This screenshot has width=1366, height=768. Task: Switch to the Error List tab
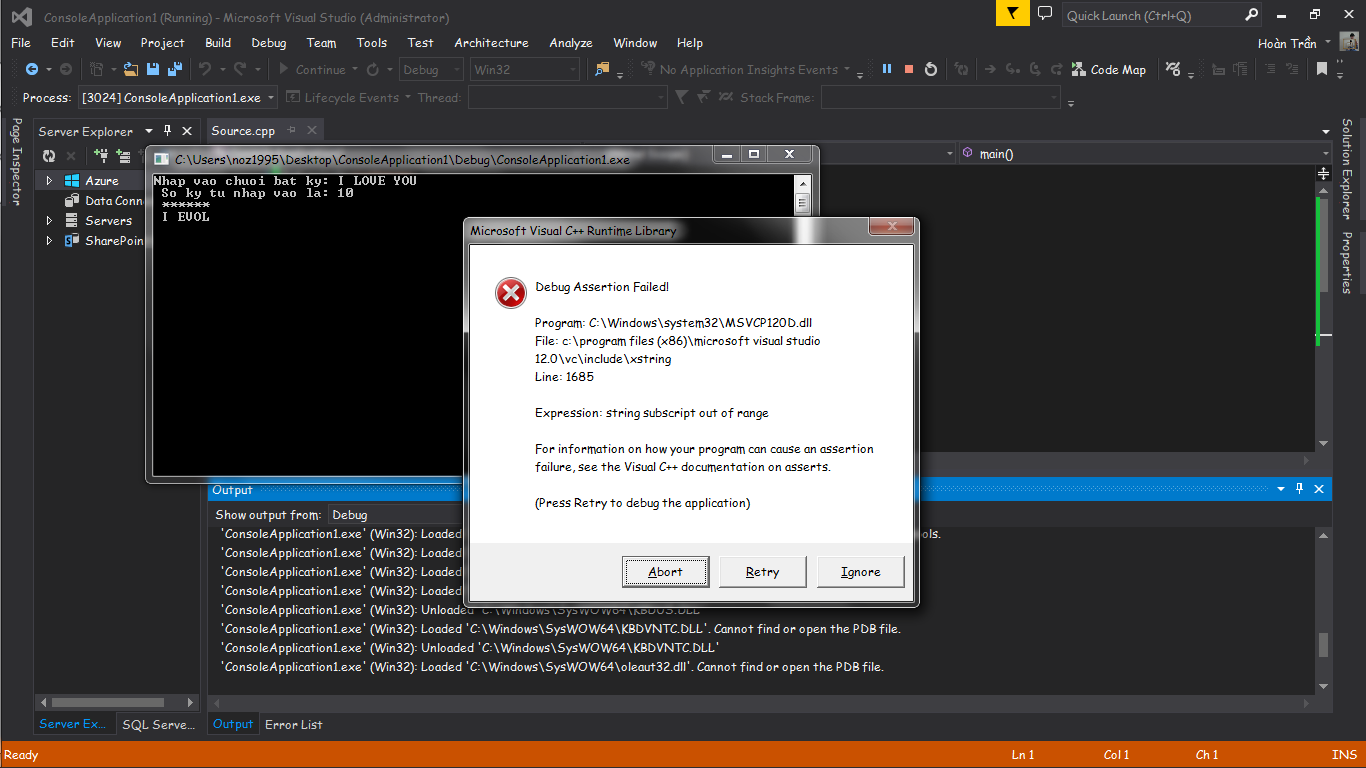(x=293, y=724)
